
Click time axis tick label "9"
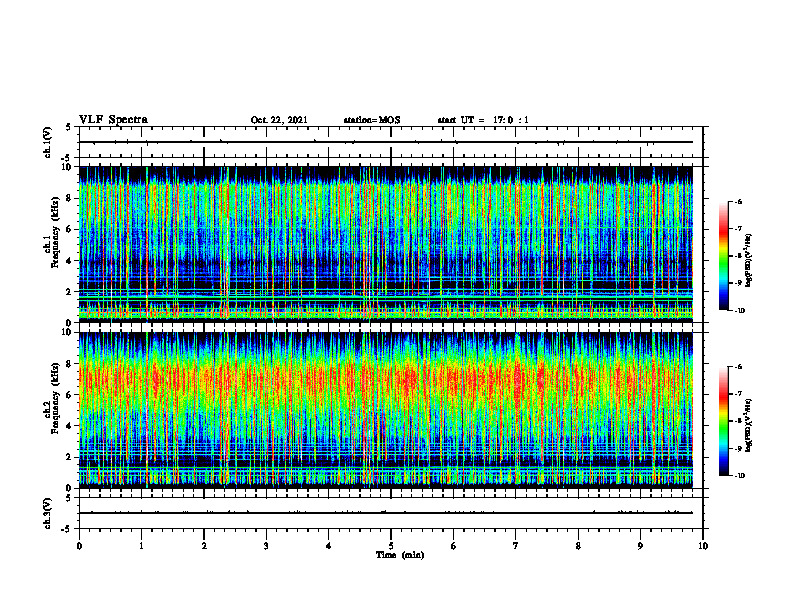(x=640, y=546)
